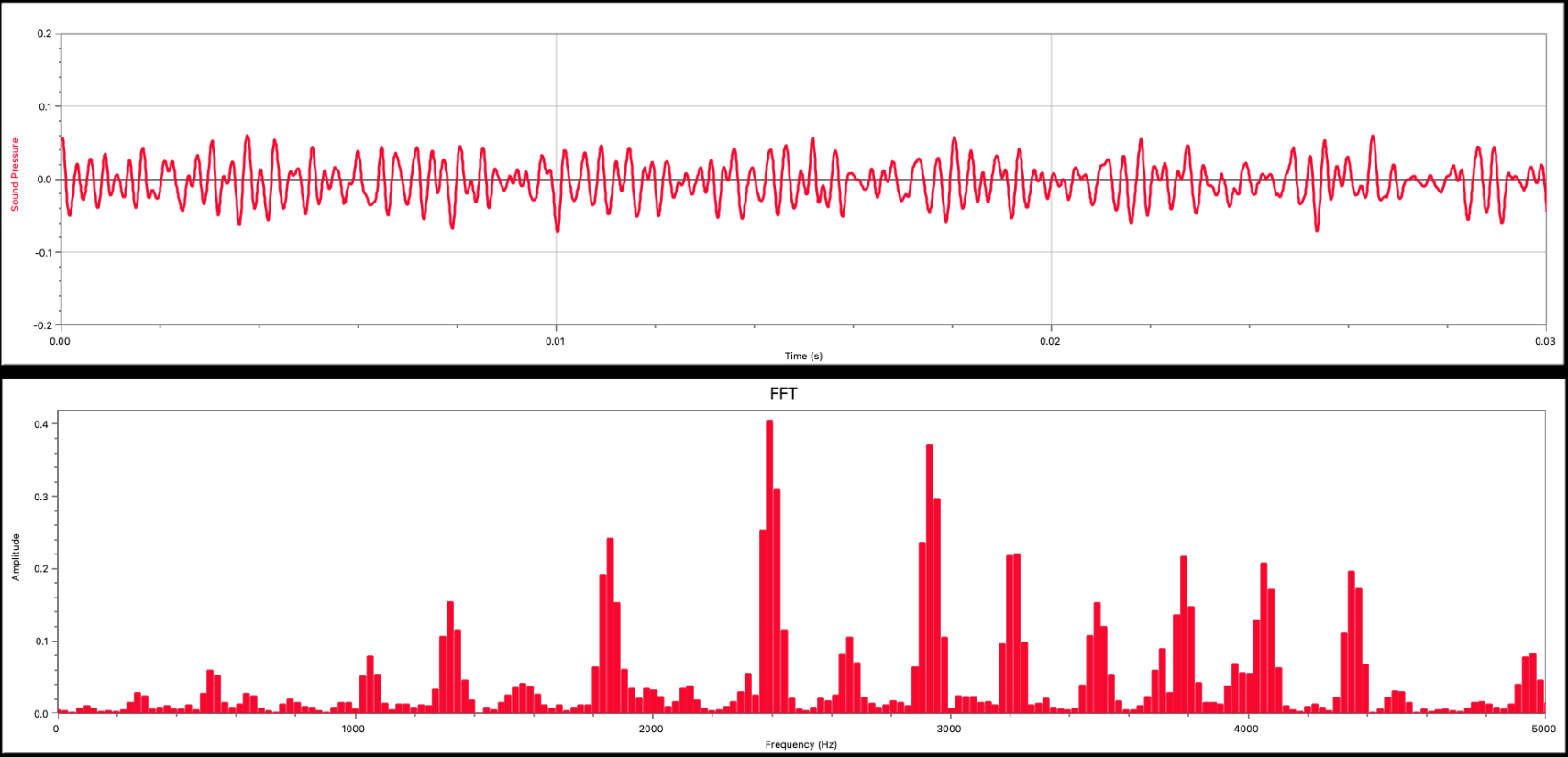Viewport: 1568px width, 757px height.
Task: Click the "Frequency (Hz)" axis label
Action: point(801,744)
